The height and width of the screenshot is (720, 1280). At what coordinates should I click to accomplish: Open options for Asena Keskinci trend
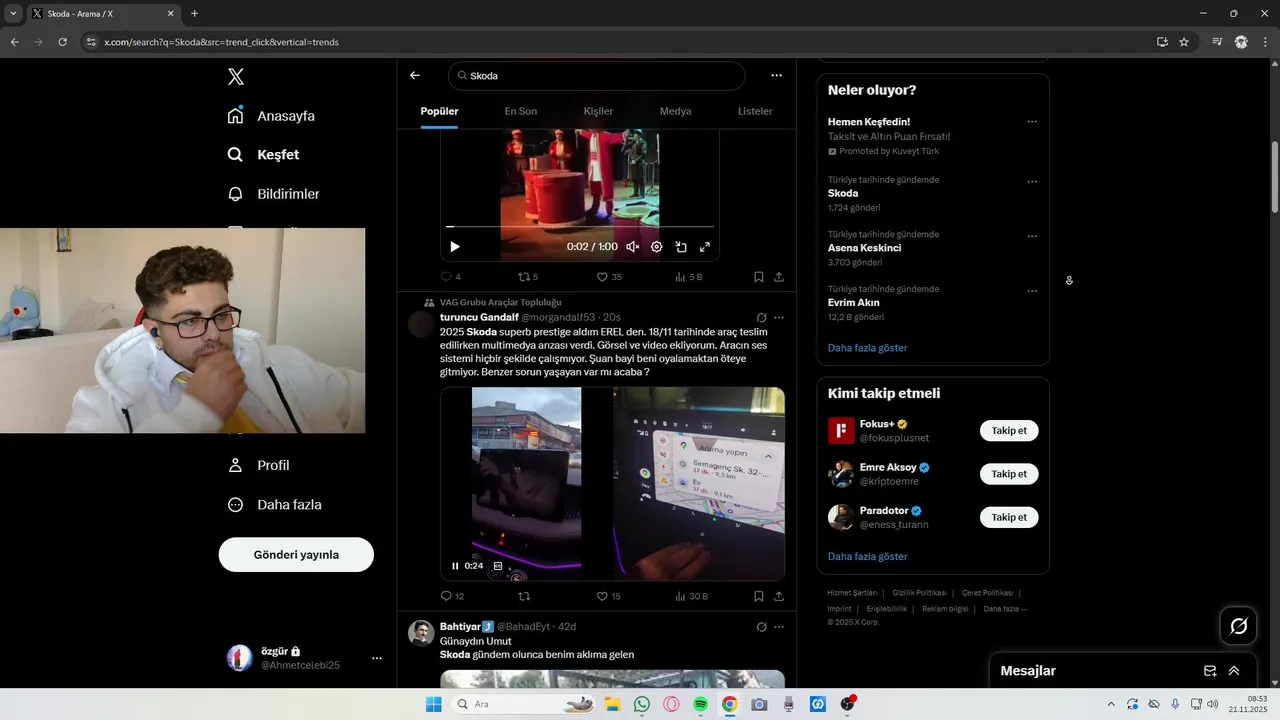(x=1032, y=237)
